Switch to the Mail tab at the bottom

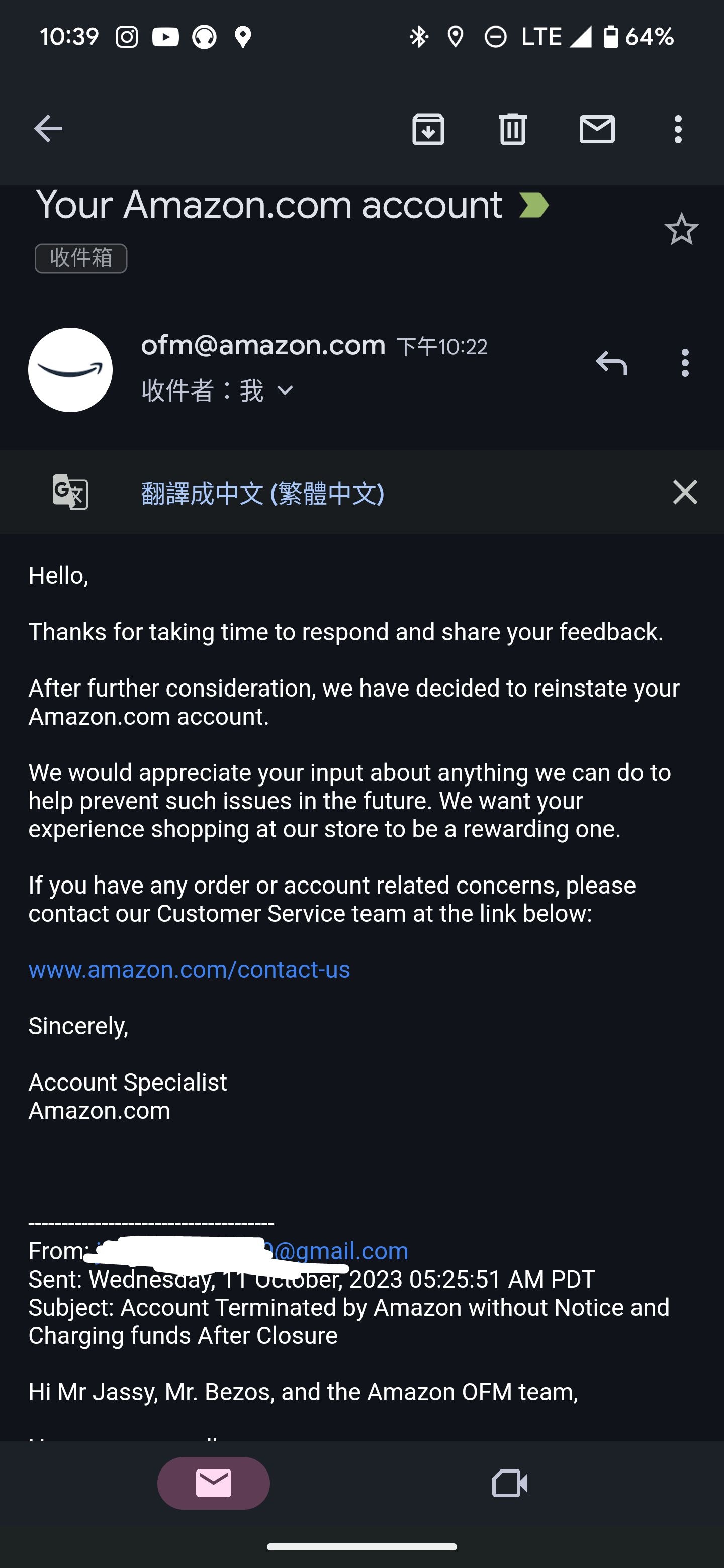[x=213, y=1483]
